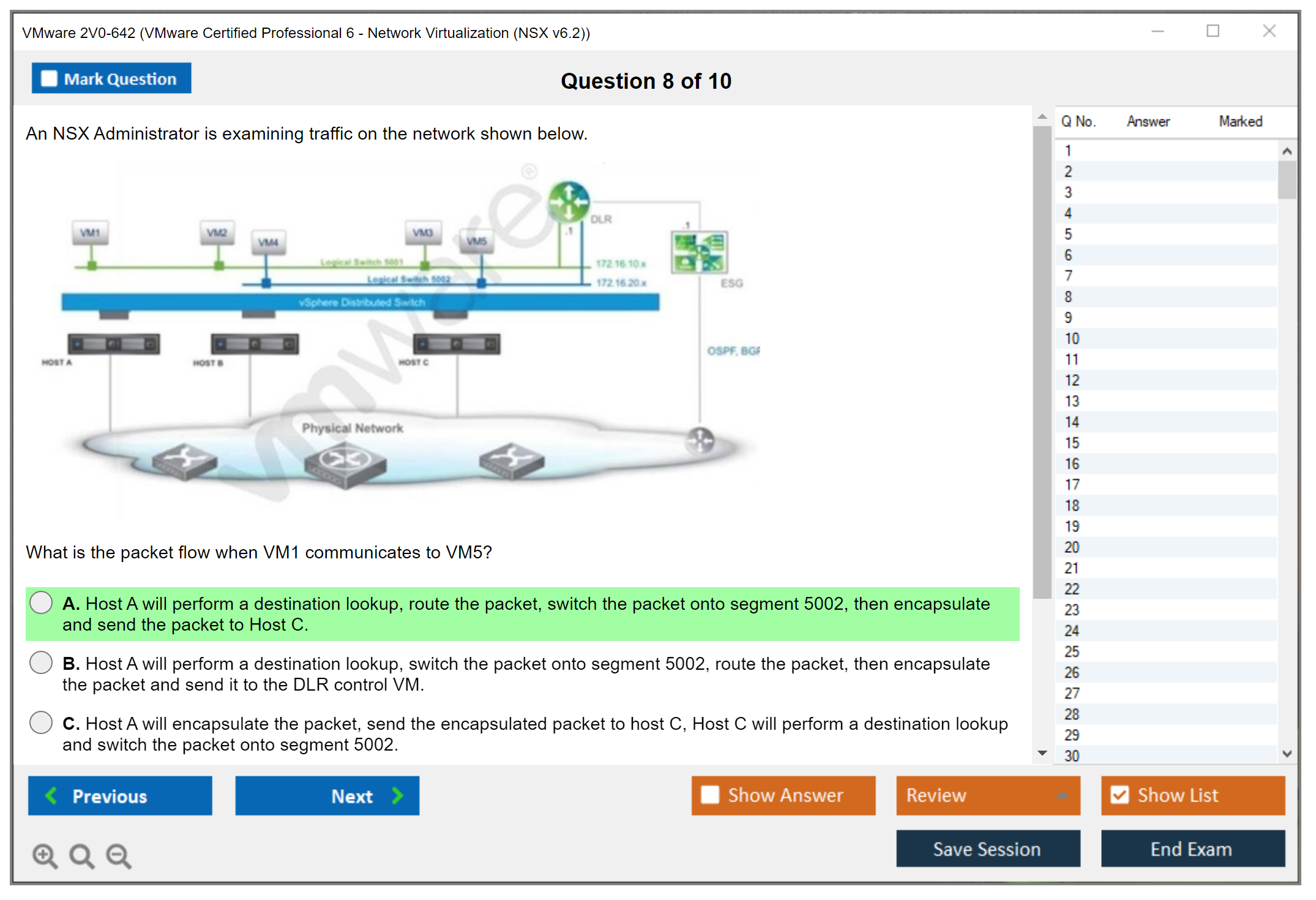Uncheck the Show List checkbox
The image size is (1316, 900).
click(1120, 795)
